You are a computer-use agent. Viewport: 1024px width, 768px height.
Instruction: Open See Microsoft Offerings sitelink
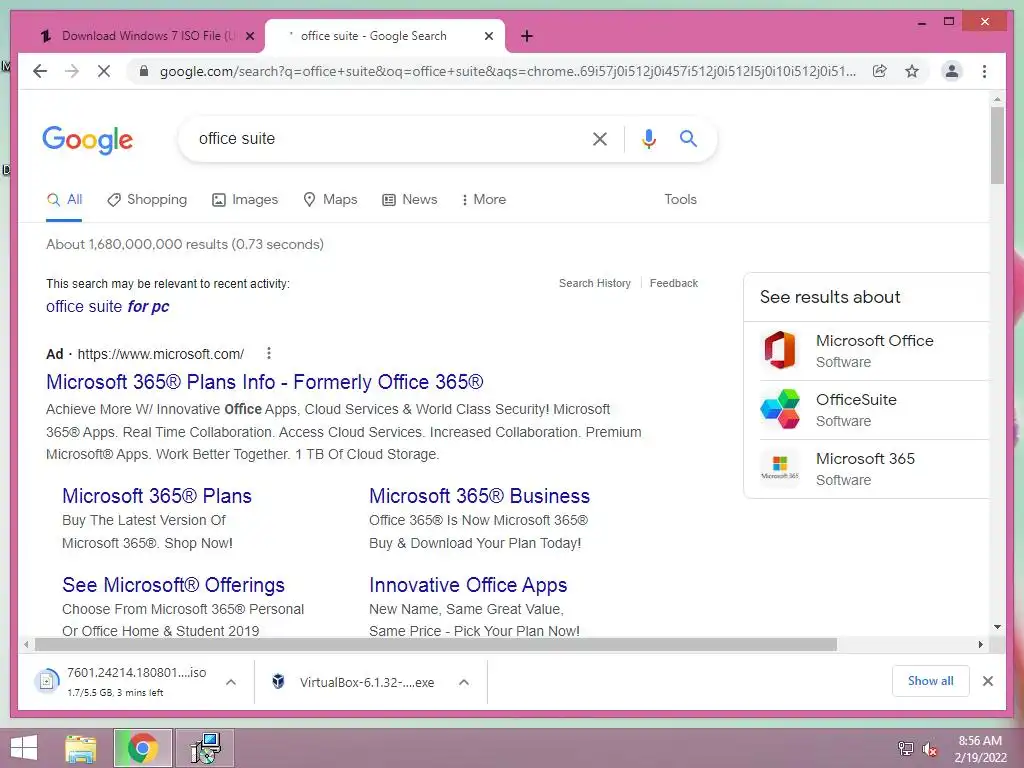(x=174, y=584)
